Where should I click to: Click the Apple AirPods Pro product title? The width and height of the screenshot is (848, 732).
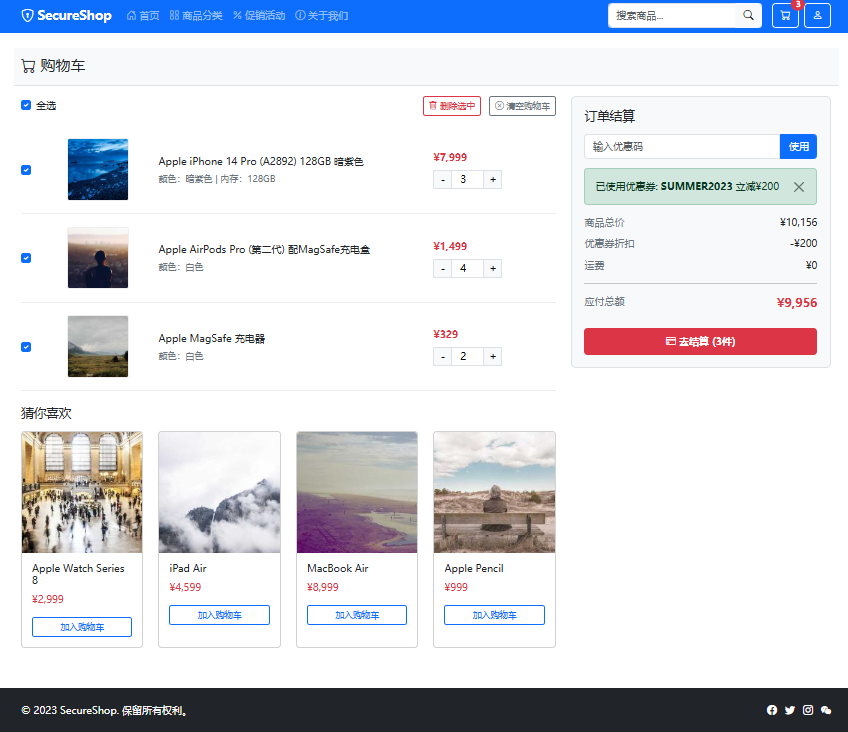click(x=264, y=249)
